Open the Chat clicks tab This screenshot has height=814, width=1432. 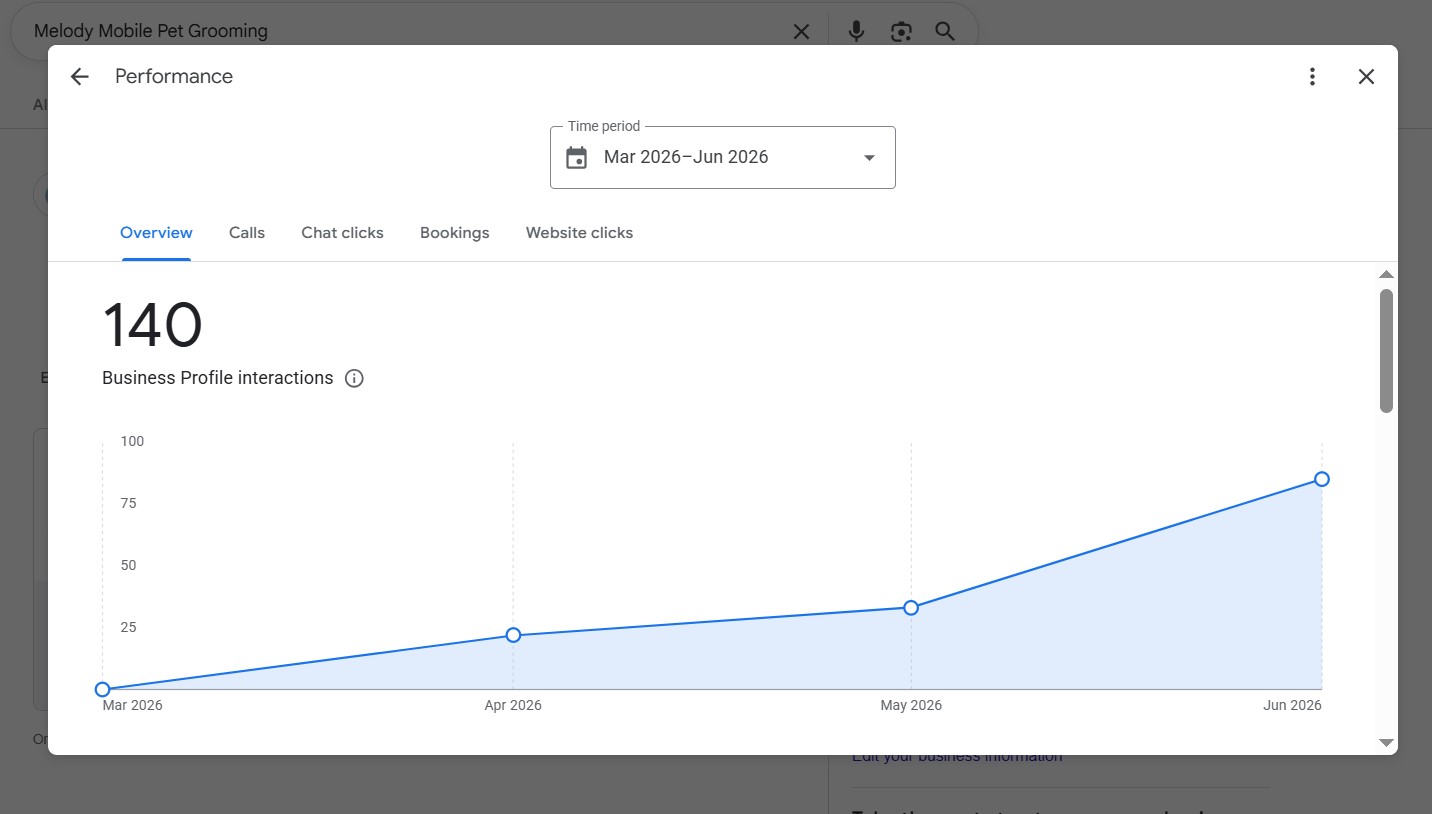[x=342, y=233]
